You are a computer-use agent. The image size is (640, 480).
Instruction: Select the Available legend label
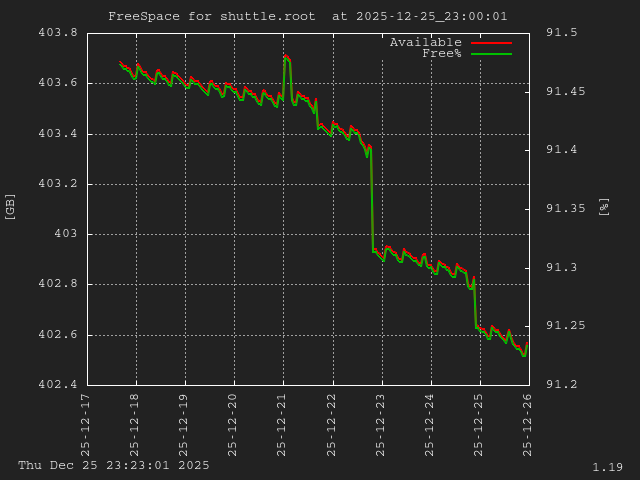pos(425,43)
